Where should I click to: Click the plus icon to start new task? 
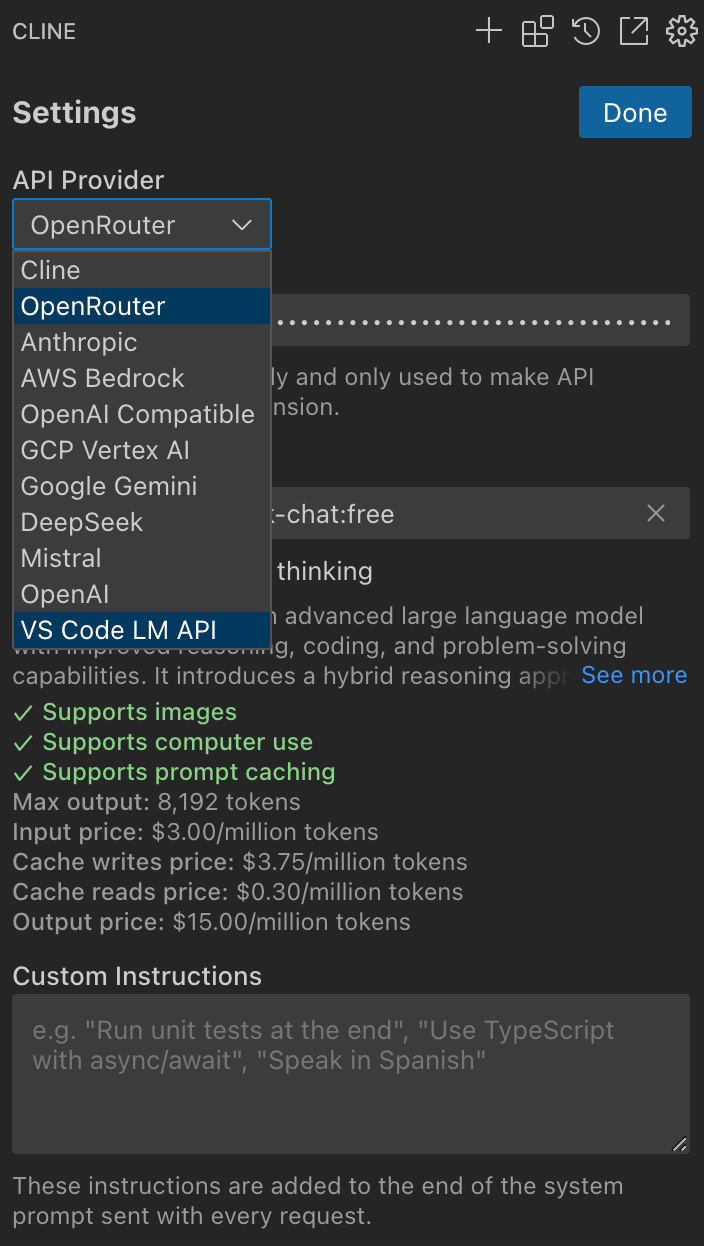click(x=488, y=32)
